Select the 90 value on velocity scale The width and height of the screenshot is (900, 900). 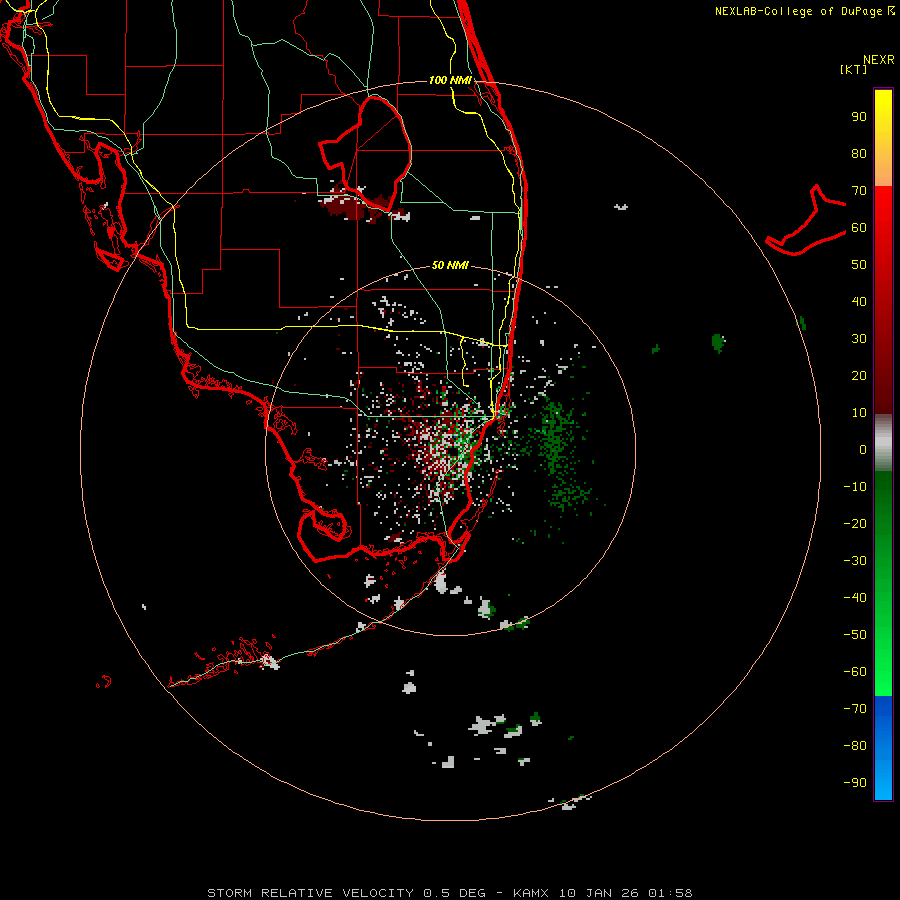point(859,117)
